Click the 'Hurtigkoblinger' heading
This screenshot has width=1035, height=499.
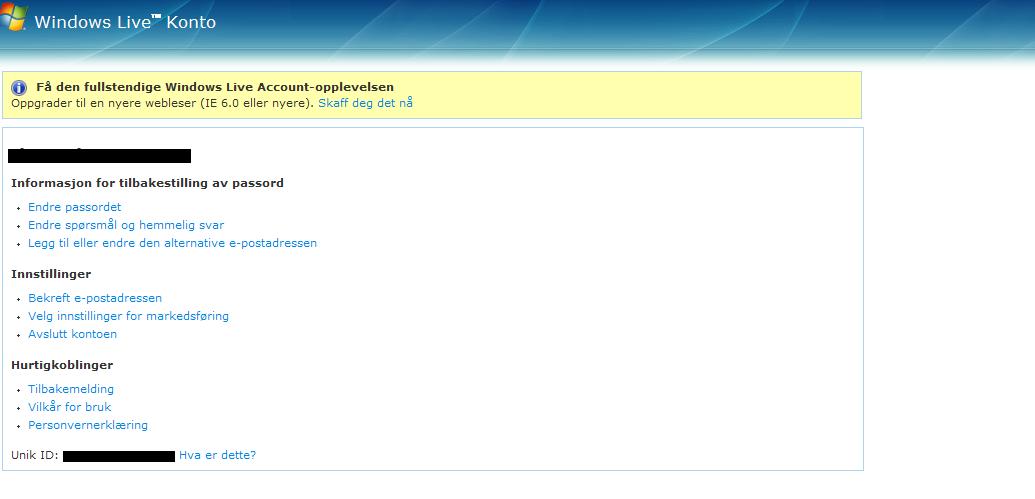pos(62,365)
